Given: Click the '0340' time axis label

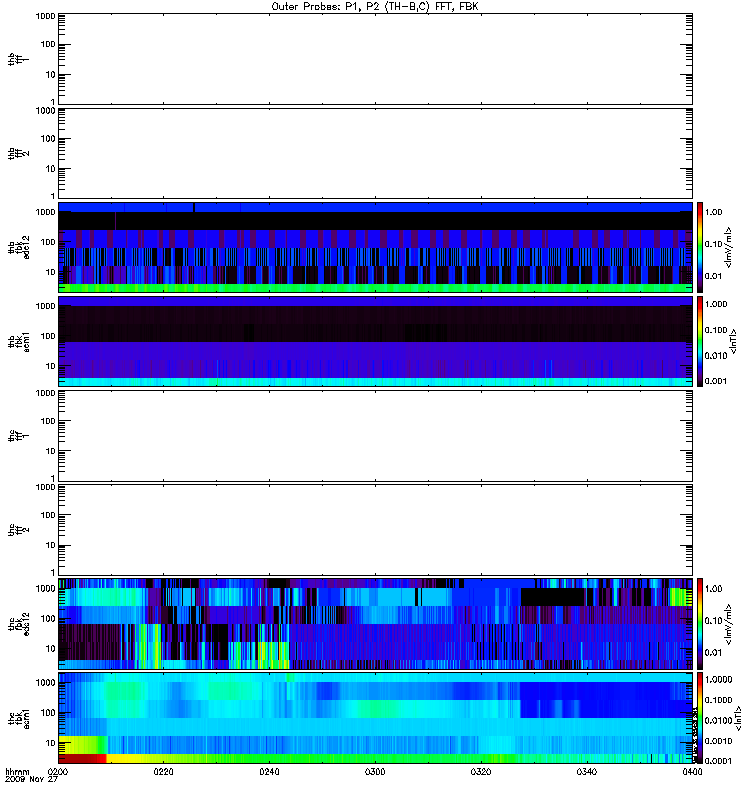Looking at the screenshot, I should coord(587,772).
